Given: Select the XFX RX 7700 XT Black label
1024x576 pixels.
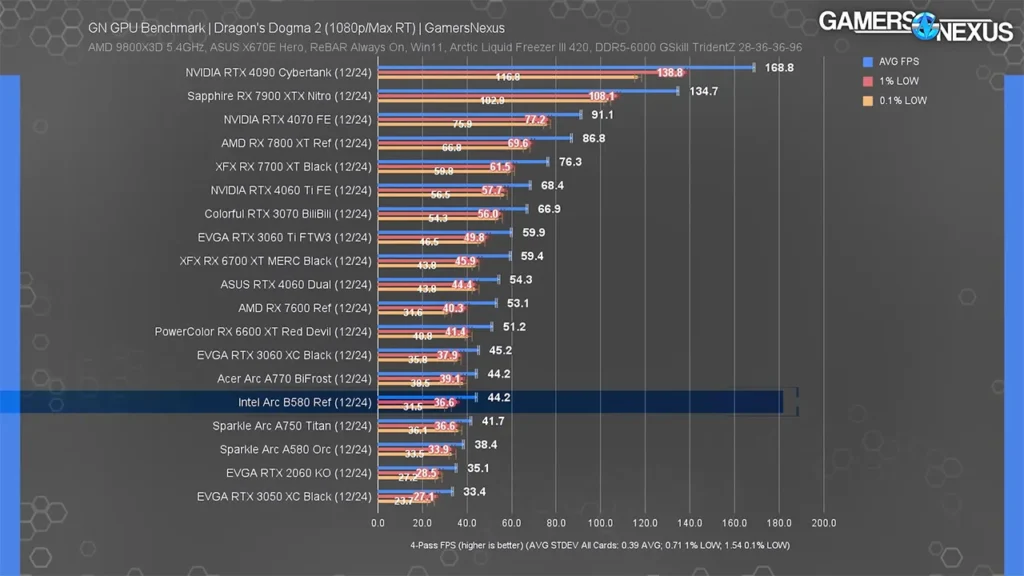Looking at the screenshot, I should [293, 167].
